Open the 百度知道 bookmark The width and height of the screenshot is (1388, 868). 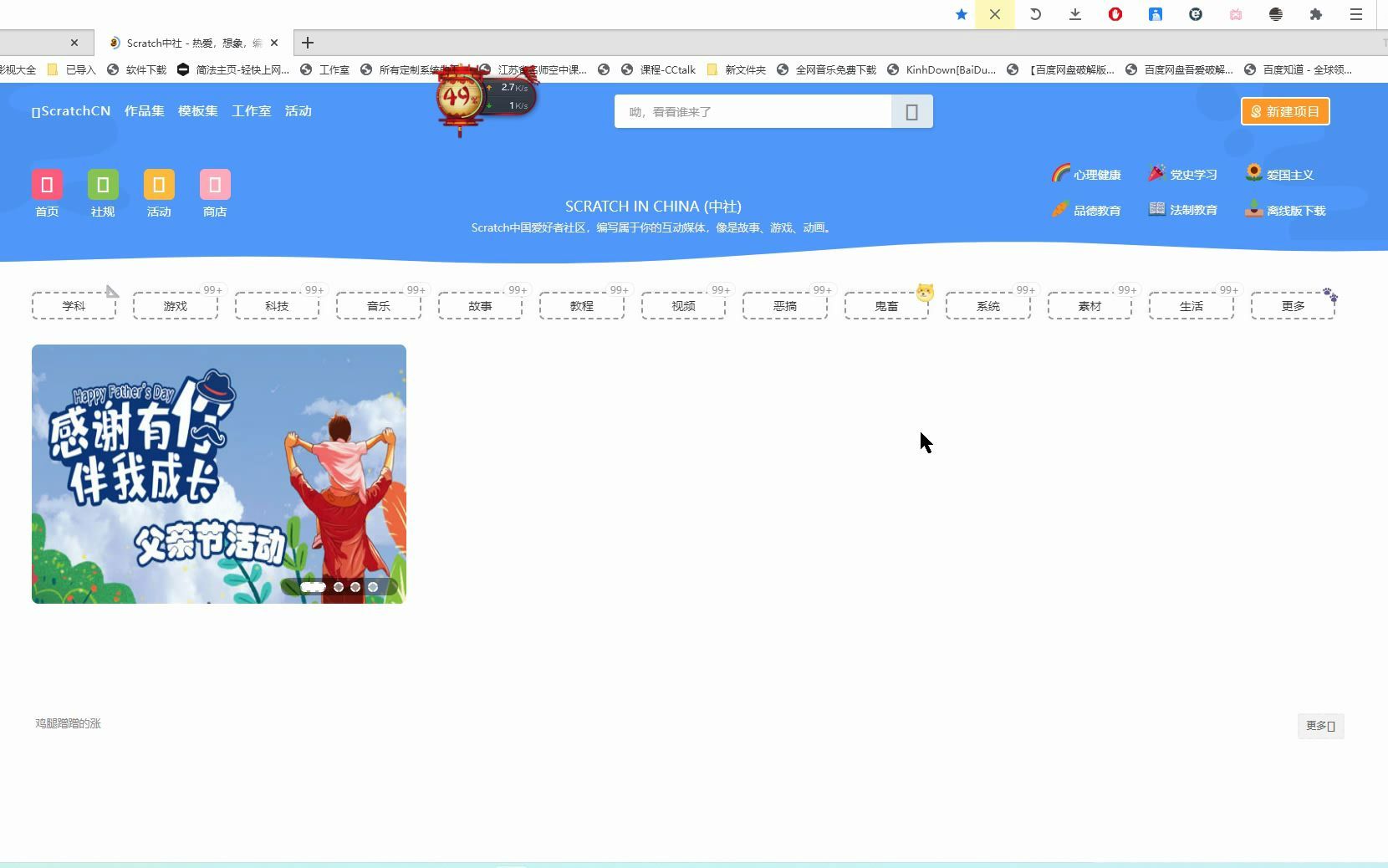(1299, 69)
